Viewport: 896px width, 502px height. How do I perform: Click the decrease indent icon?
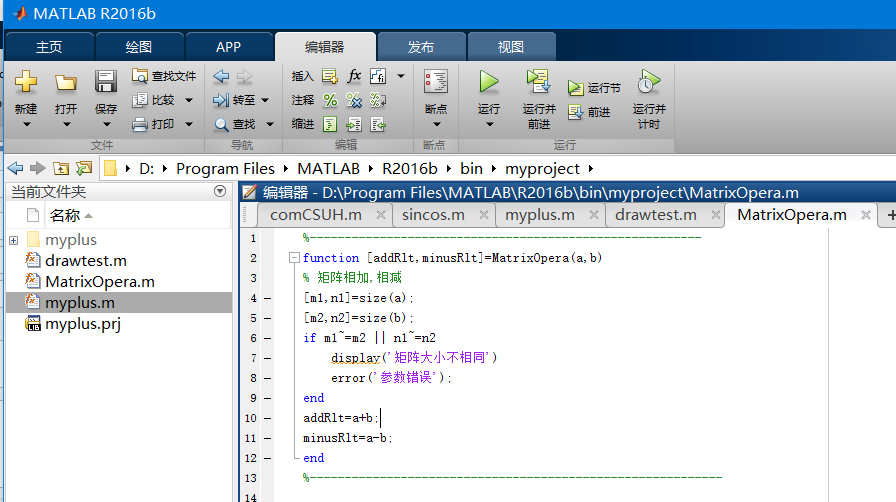click(x=378, y=124)
